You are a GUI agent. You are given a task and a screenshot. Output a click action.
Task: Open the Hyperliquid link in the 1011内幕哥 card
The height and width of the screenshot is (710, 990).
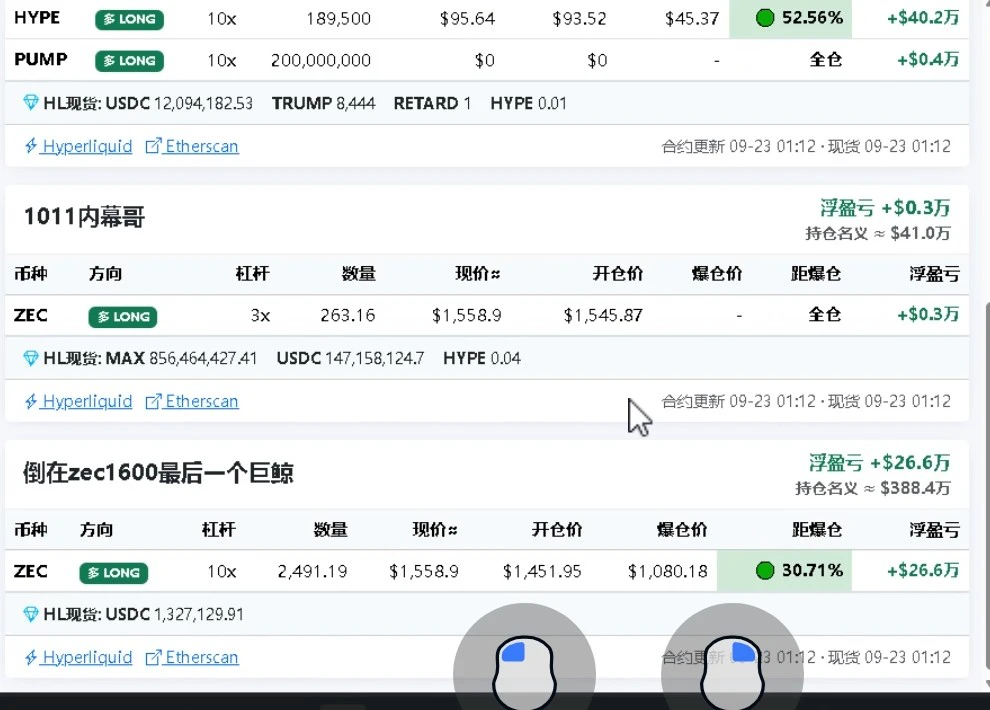click(79, 401)
